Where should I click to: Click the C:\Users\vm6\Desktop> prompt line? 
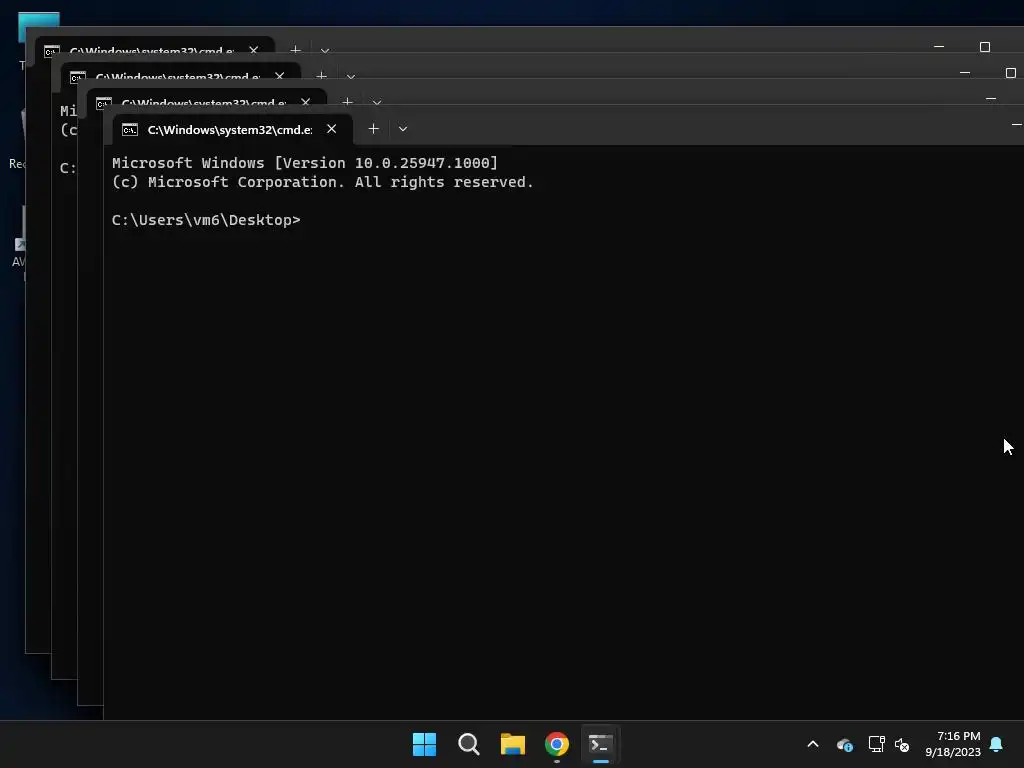[x=206, y=220]
